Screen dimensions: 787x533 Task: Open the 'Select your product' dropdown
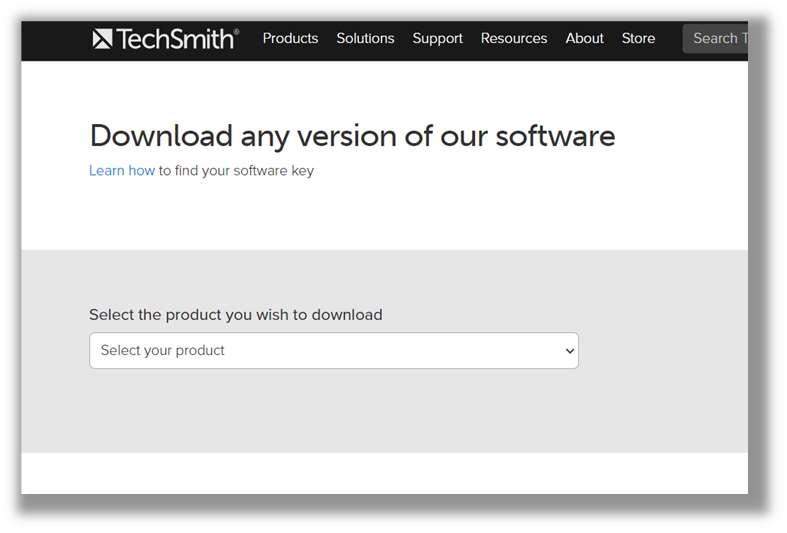[334, 350]
